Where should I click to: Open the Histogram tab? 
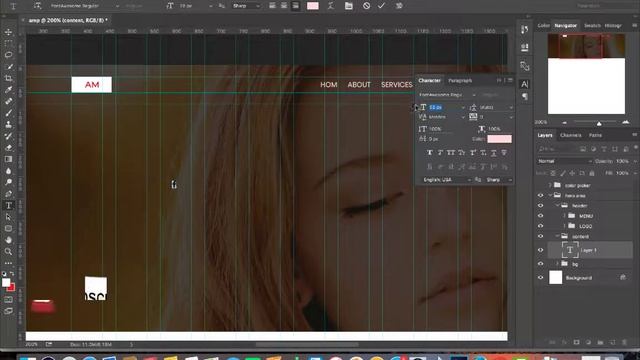tap(613, 25)
